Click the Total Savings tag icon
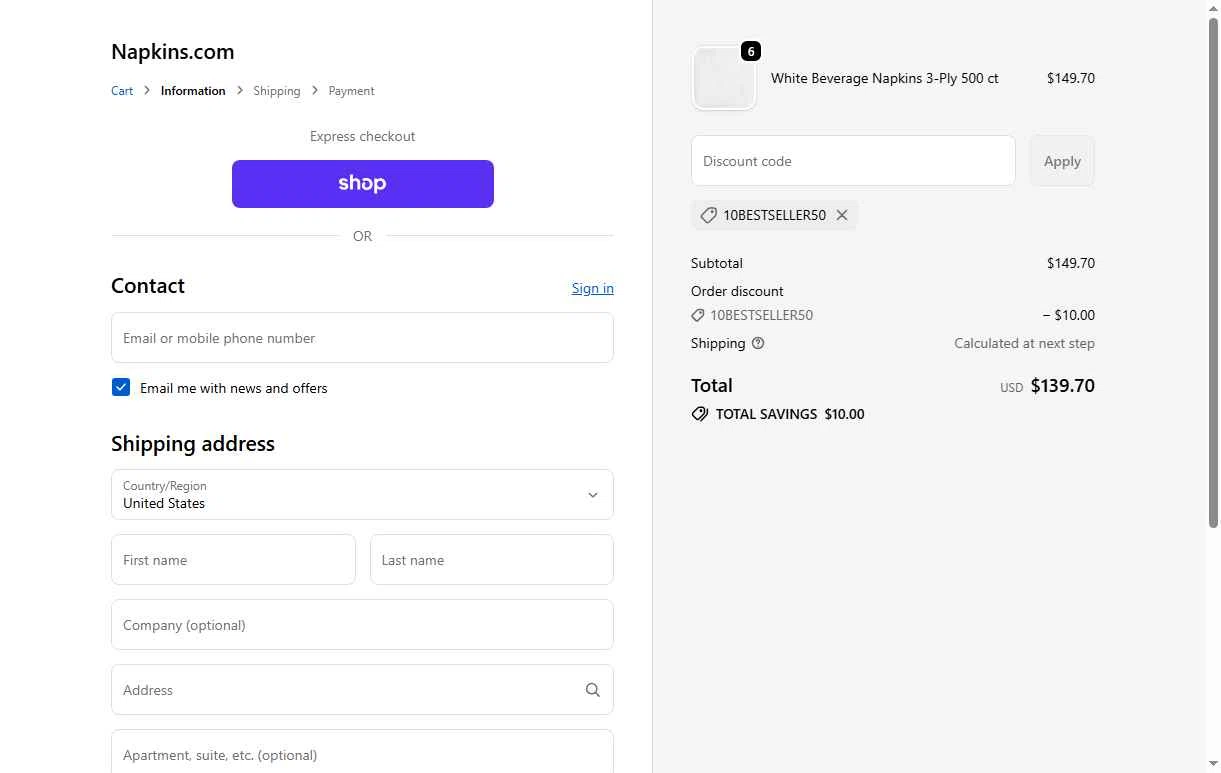Screen dimensions: 1221x773 700,414
